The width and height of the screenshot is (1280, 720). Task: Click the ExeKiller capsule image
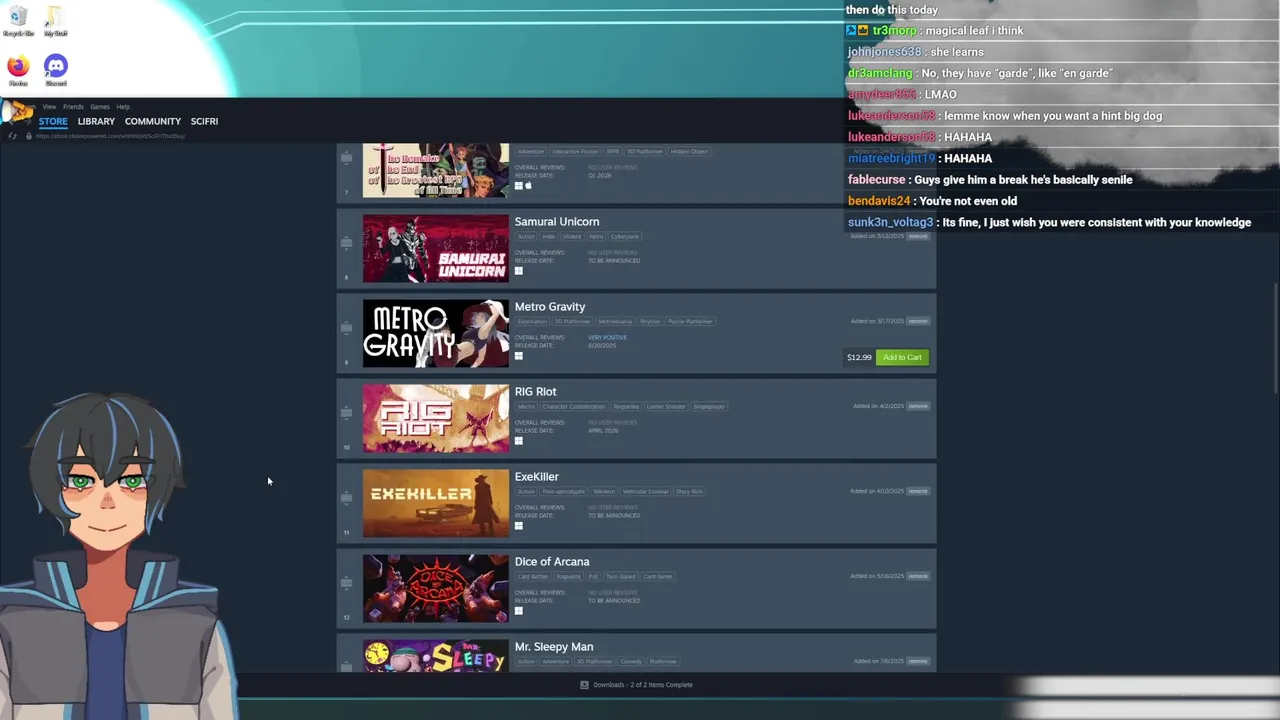[436, 503]
